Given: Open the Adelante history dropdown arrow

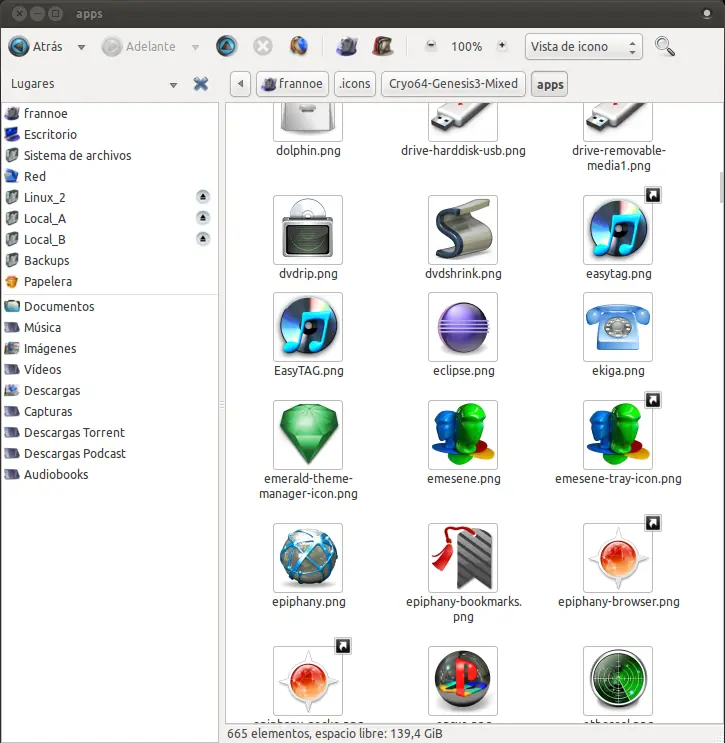Looking at the screenshot, I should pyautogui.click(x=195, y=47).
